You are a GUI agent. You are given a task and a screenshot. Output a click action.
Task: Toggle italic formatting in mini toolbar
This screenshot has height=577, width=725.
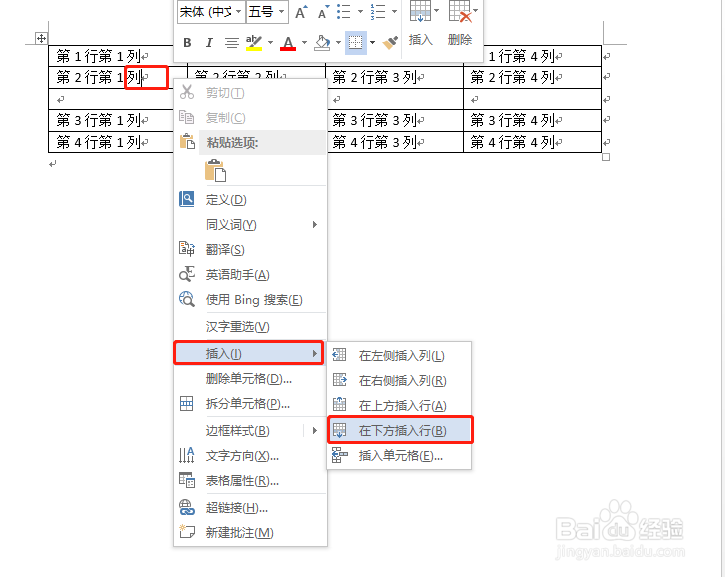point(209,43)
